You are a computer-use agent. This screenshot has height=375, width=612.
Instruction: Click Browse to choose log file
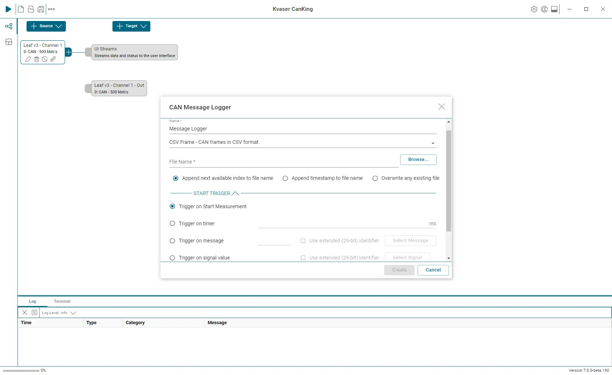pyautogui.click(x=418, y=160)
